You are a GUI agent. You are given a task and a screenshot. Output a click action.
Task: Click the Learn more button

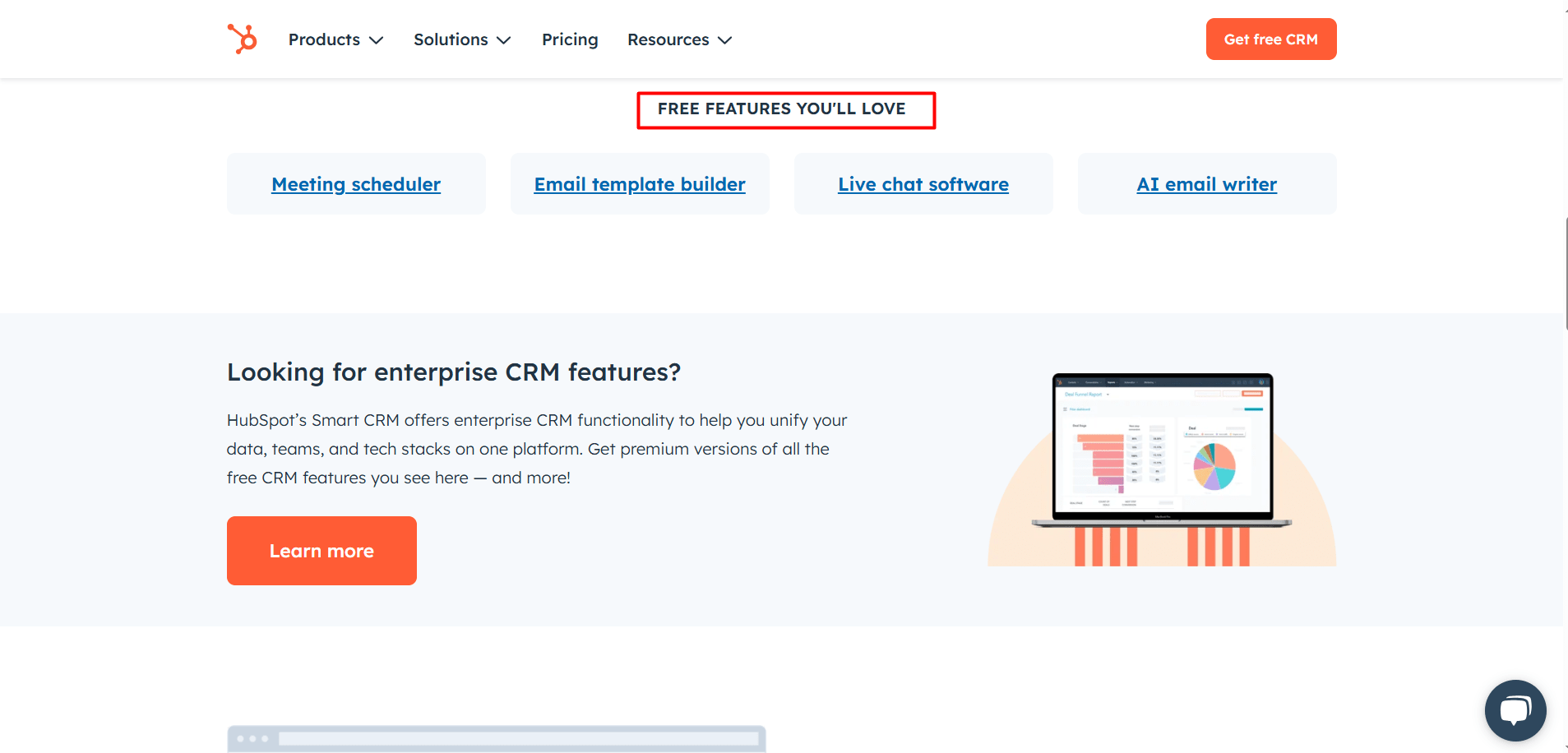[321, 551]
